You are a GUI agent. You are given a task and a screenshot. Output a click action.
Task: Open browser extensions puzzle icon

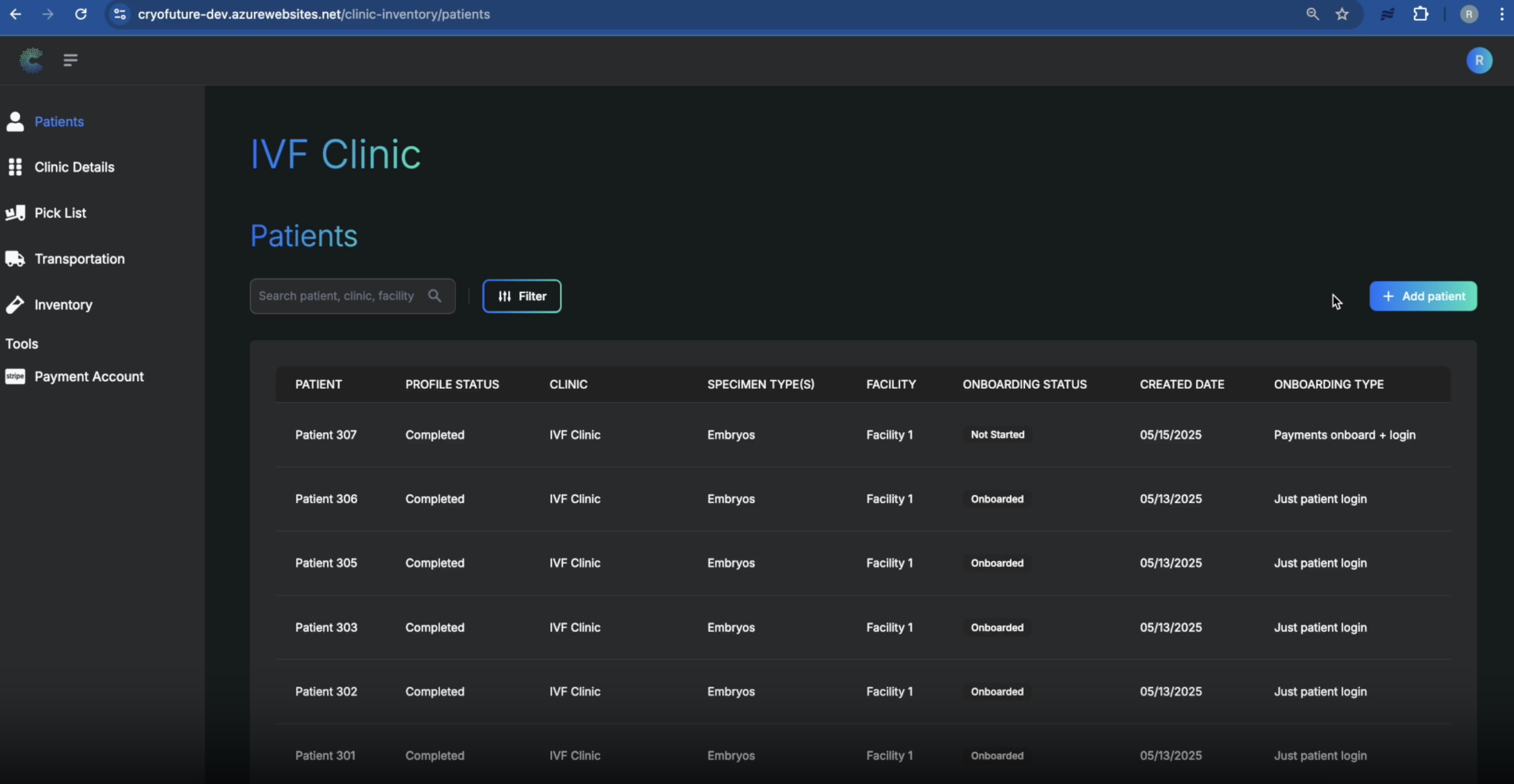pos(1421,14)
